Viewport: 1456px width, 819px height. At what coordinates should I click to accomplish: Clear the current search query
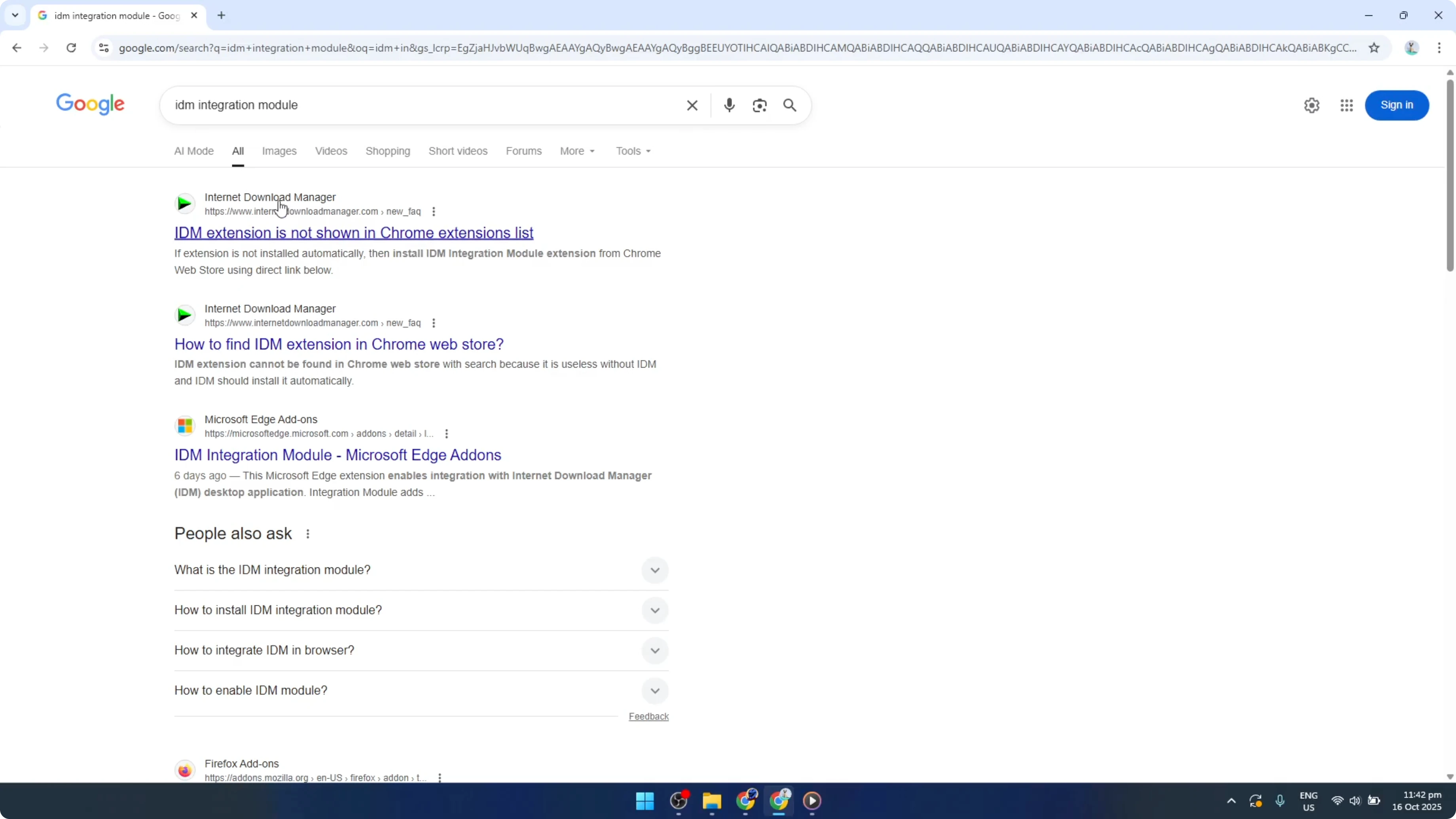tap(692, 105)
